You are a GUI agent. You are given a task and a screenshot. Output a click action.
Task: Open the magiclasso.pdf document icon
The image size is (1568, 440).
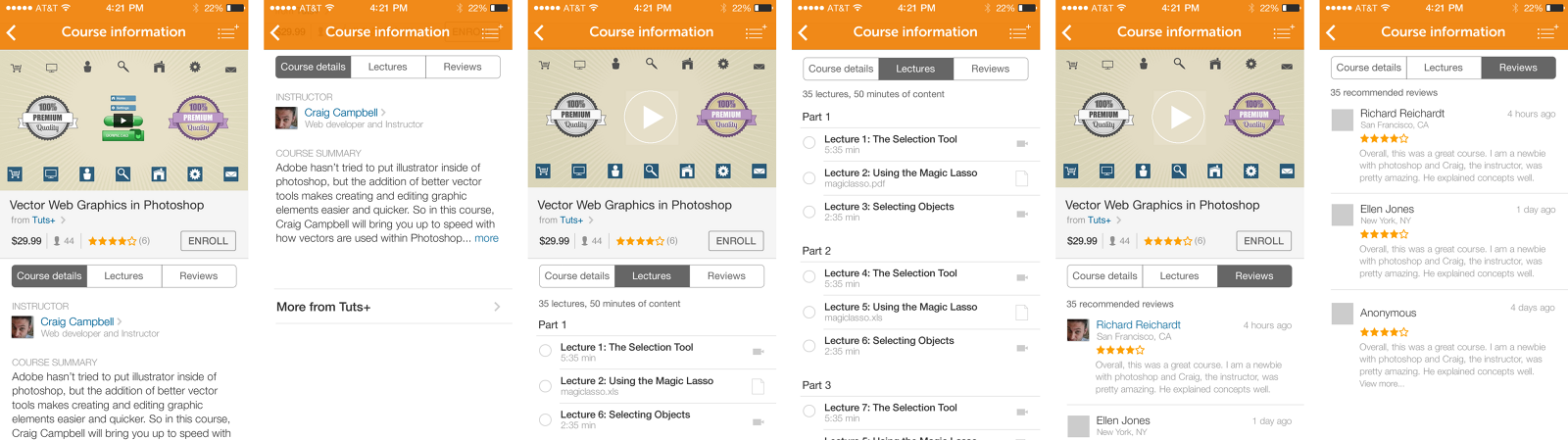(1022, 178)
